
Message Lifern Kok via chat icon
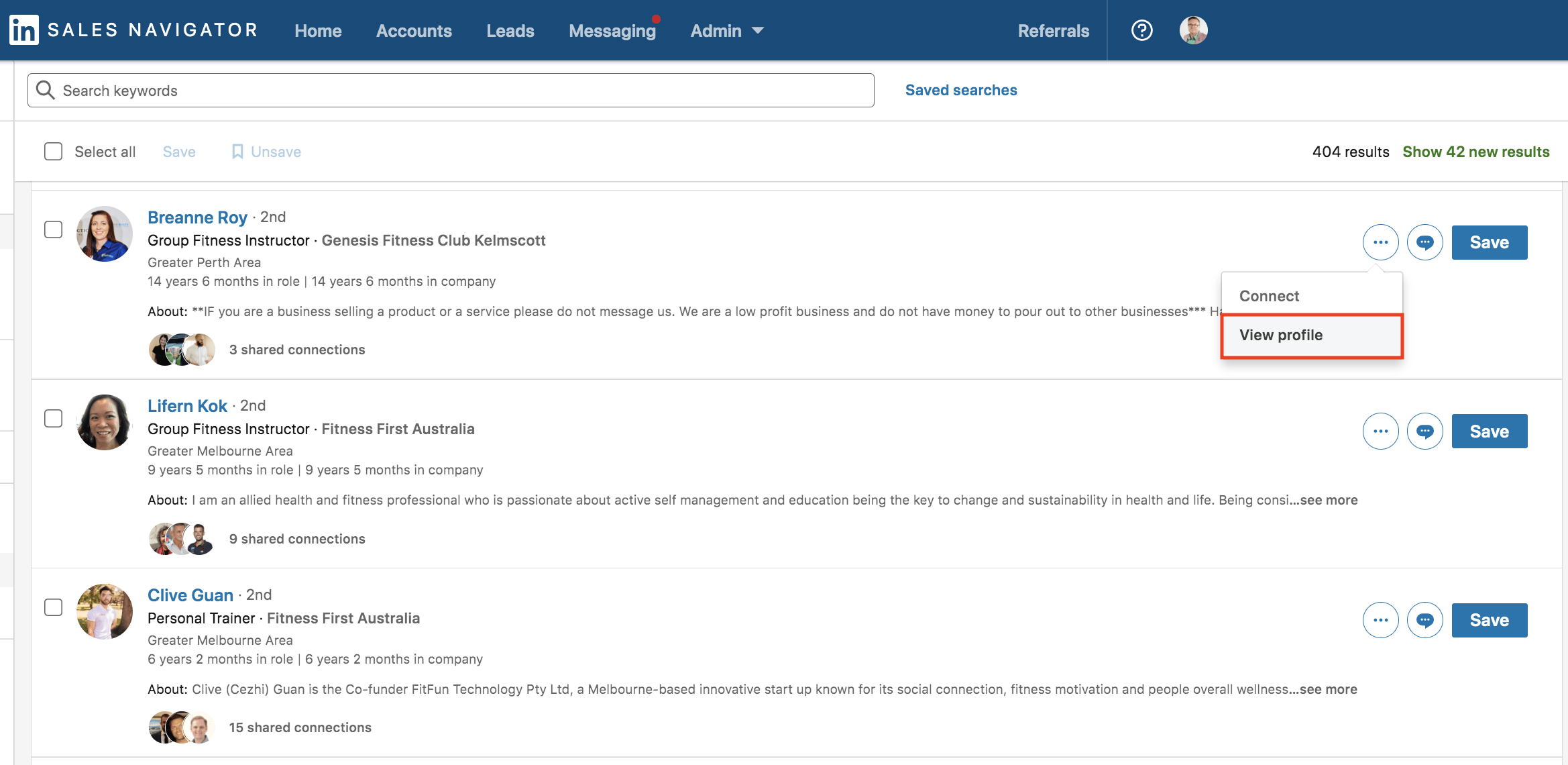click(1424, 431)
